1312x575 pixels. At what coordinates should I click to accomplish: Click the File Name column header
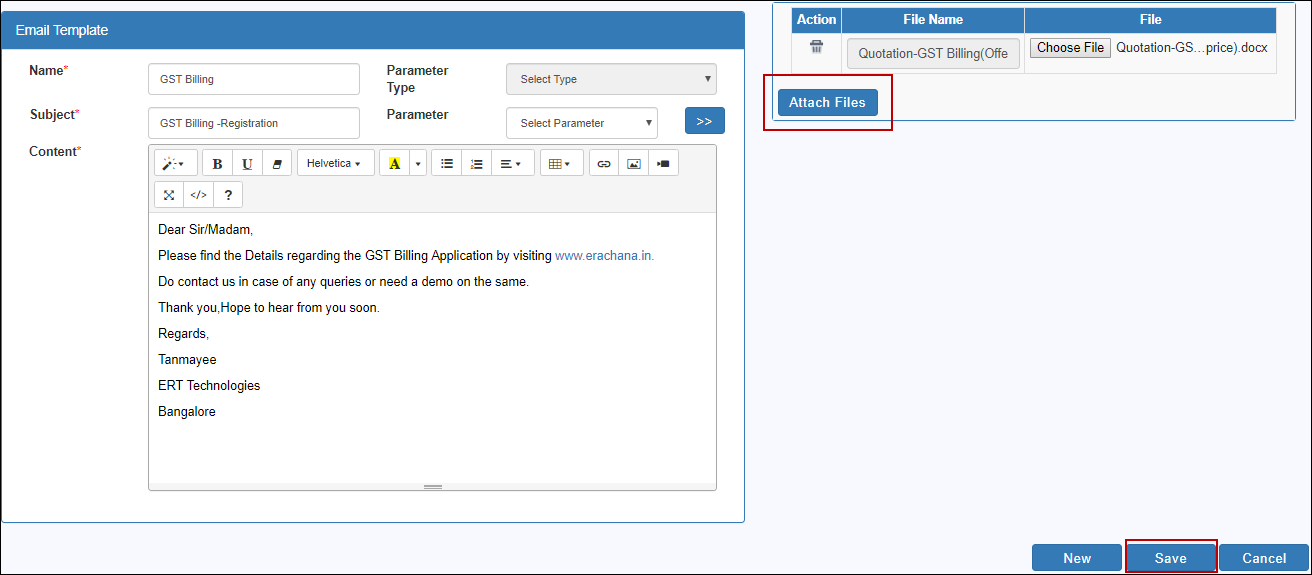point(933,20)
